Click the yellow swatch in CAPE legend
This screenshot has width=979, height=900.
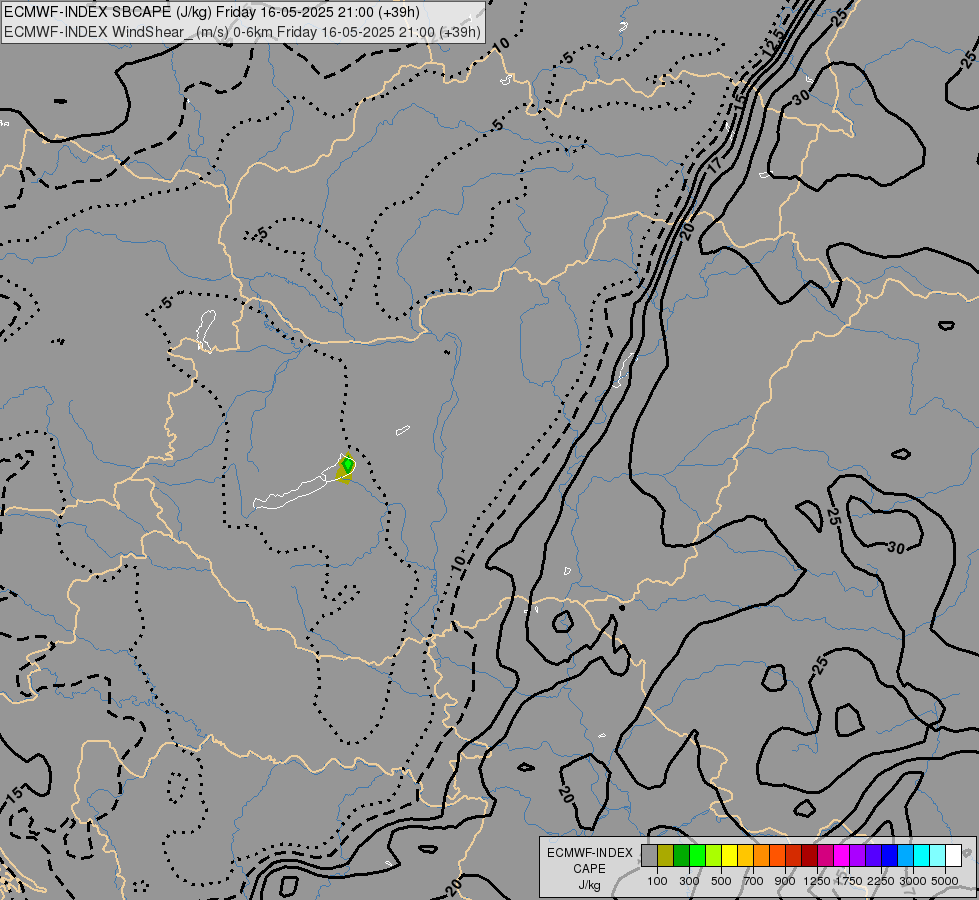pyautogui.click(x=730, y=855)
